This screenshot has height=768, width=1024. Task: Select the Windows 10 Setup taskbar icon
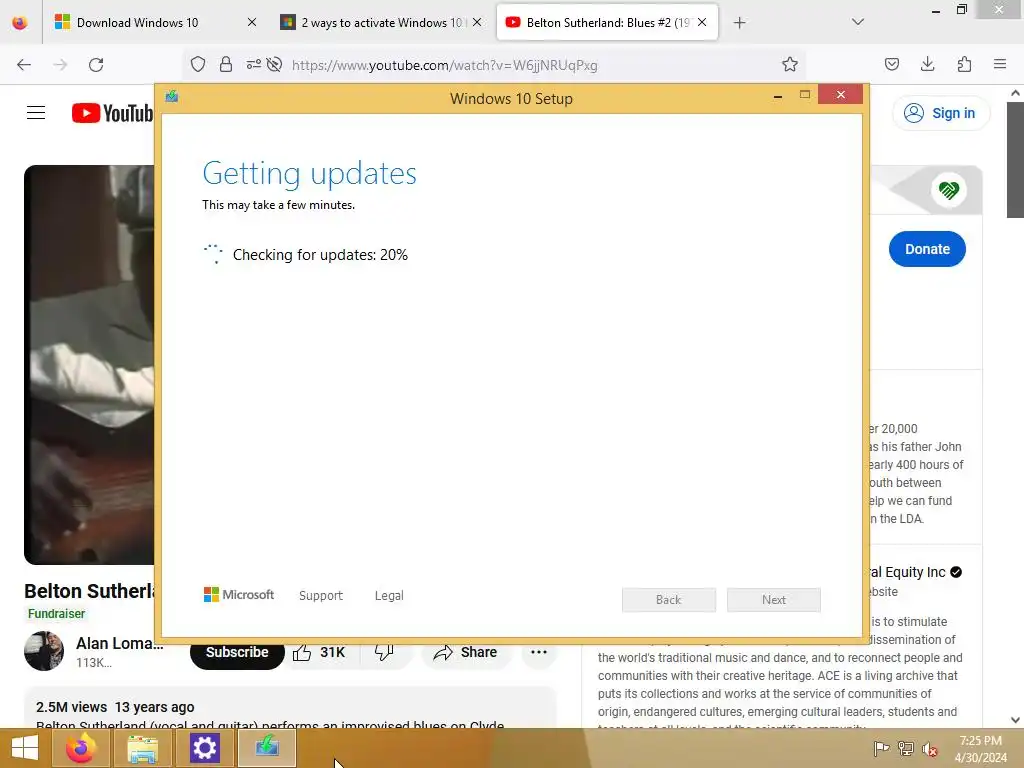coord(266,748)
